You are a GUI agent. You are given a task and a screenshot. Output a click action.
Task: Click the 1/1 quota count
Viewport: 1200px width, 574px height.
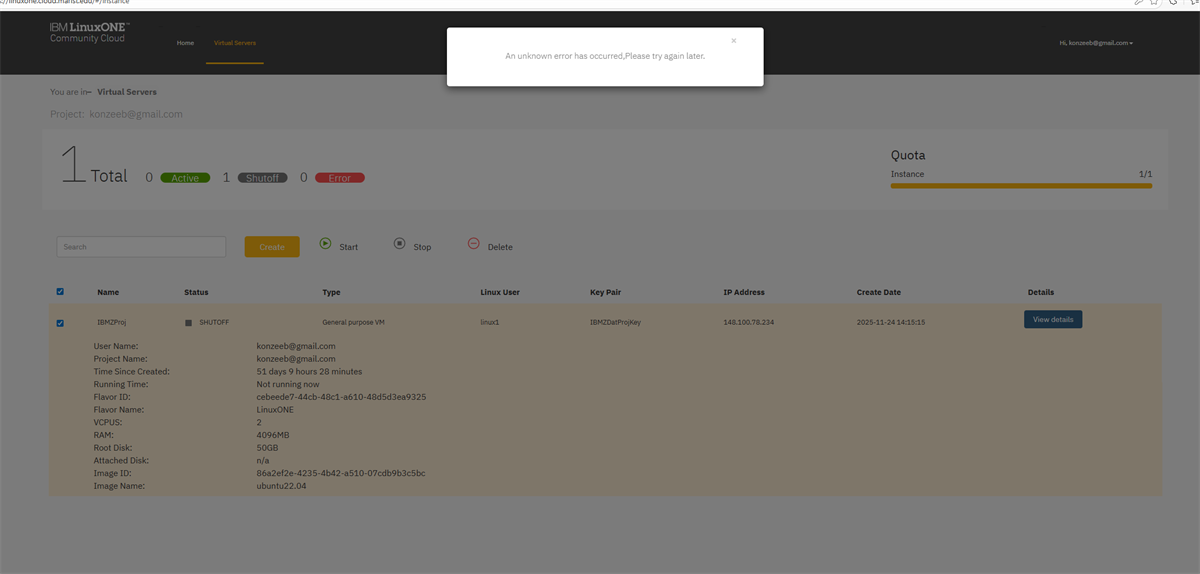tap(1145, 174)
